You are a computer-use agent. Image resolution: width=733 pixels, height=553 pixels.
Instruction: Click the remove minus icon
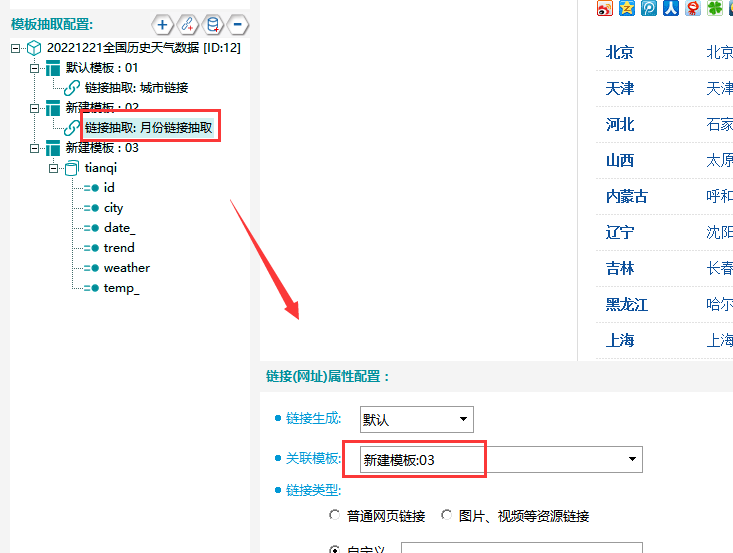[238, 24]
